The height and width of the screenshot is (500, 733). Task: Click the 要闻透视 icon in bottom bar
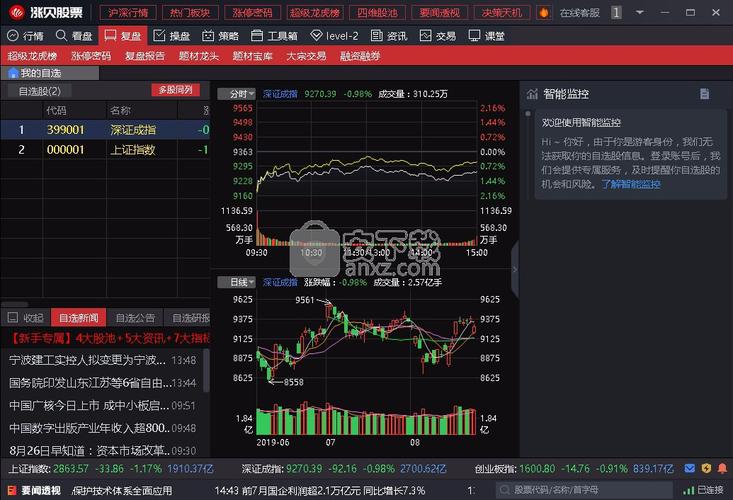tap(12, 490)
